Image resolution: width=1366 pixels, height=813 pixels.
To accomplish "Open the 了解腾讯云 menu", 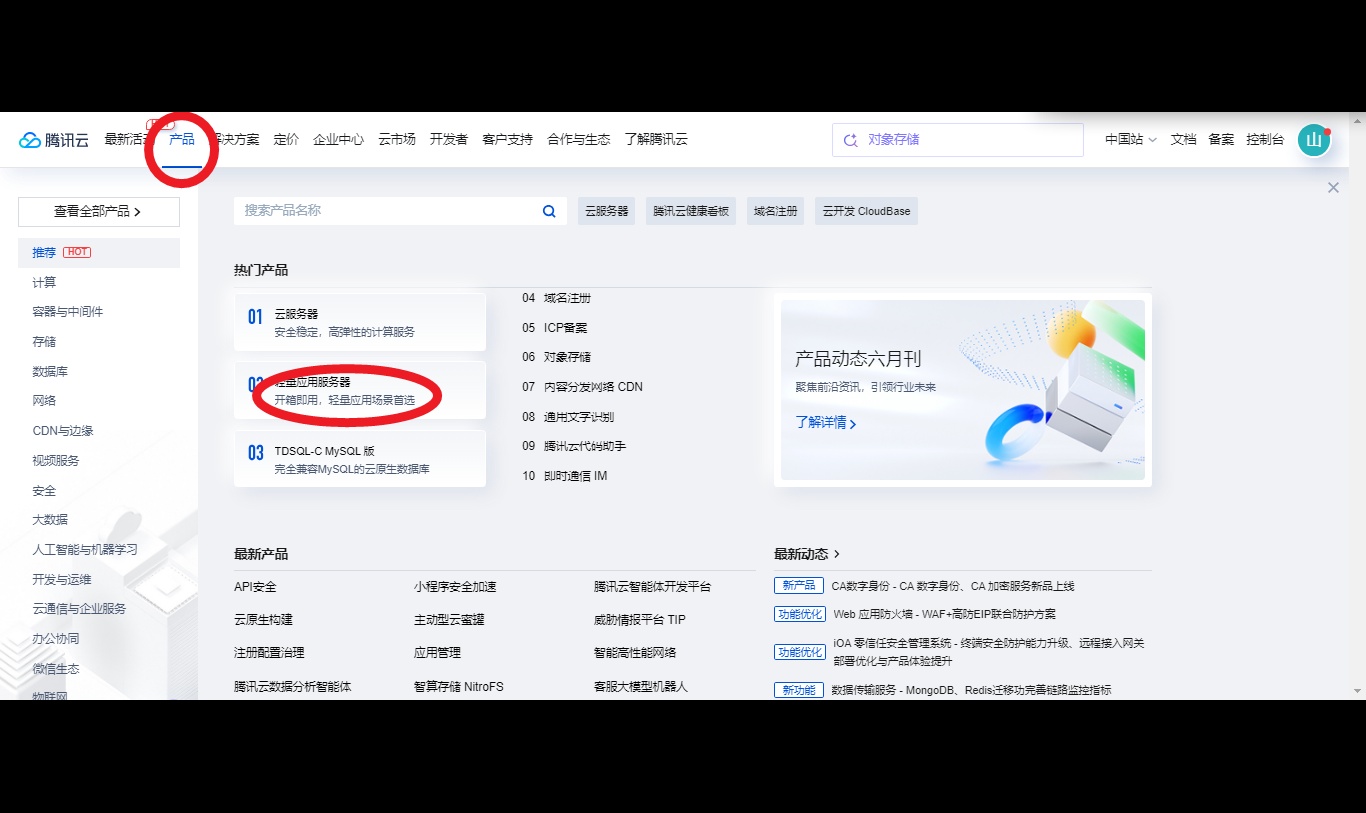I will tap(656, 140).
